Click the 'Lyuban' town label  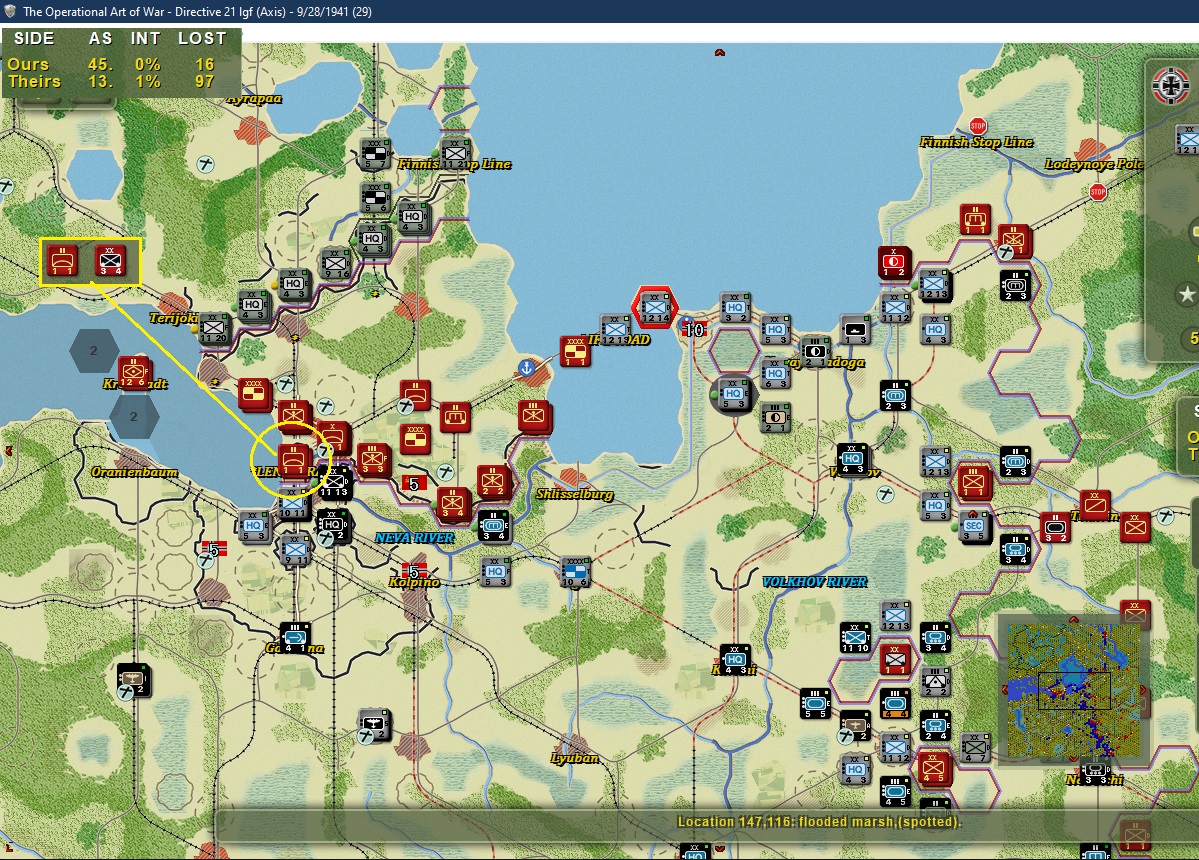tap(574, 758)
